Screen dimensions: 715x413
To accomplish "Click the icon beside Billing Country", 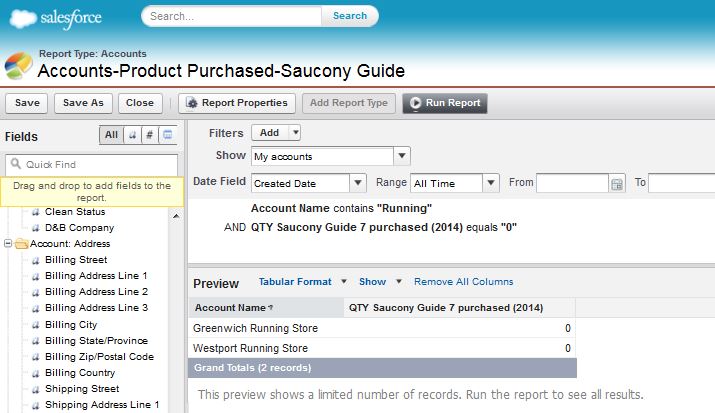I will tap(36, 373).
